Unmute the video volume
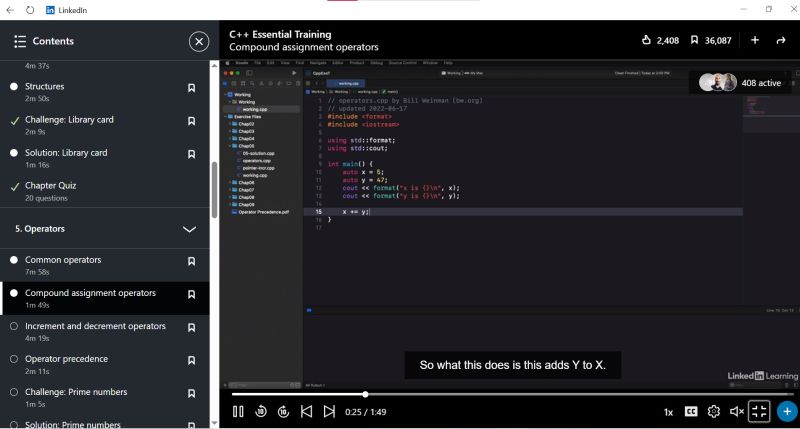This screenshot has width=800, height=429. pos(736,411)
